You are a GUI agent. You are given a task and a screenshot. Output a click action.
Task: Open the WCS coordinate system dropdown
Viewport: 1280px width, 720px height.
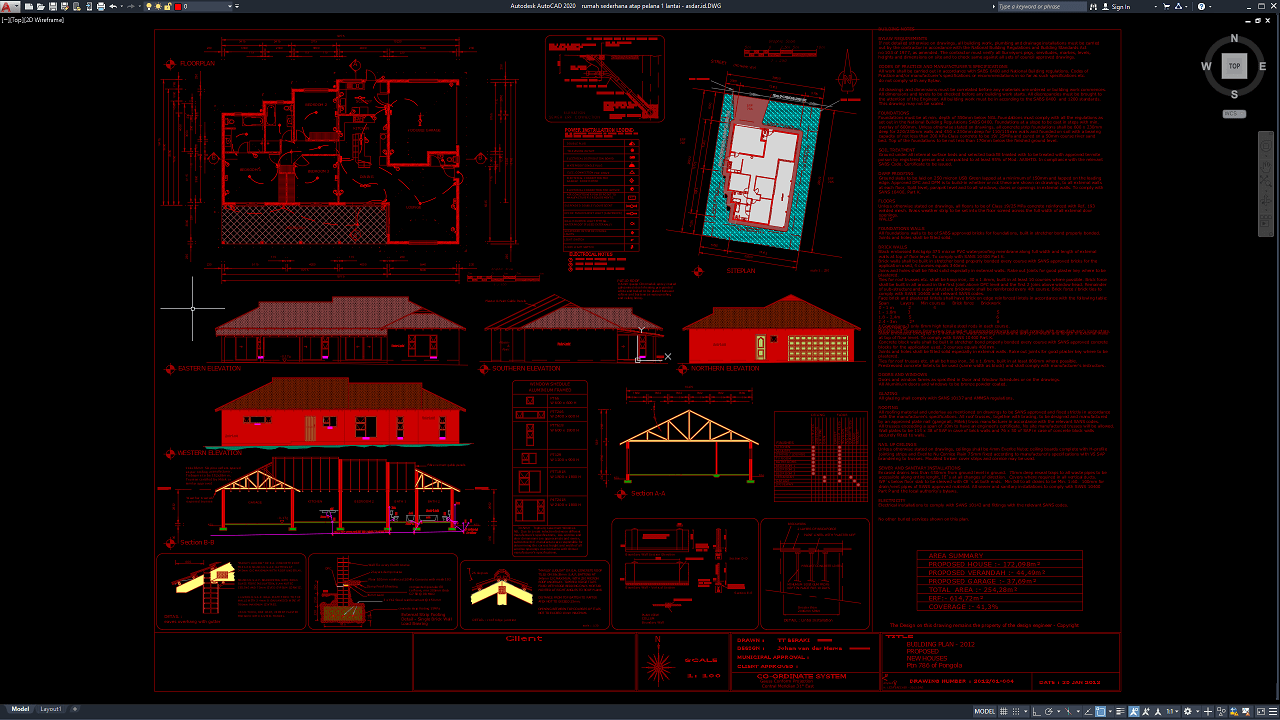click(1234, 114)
